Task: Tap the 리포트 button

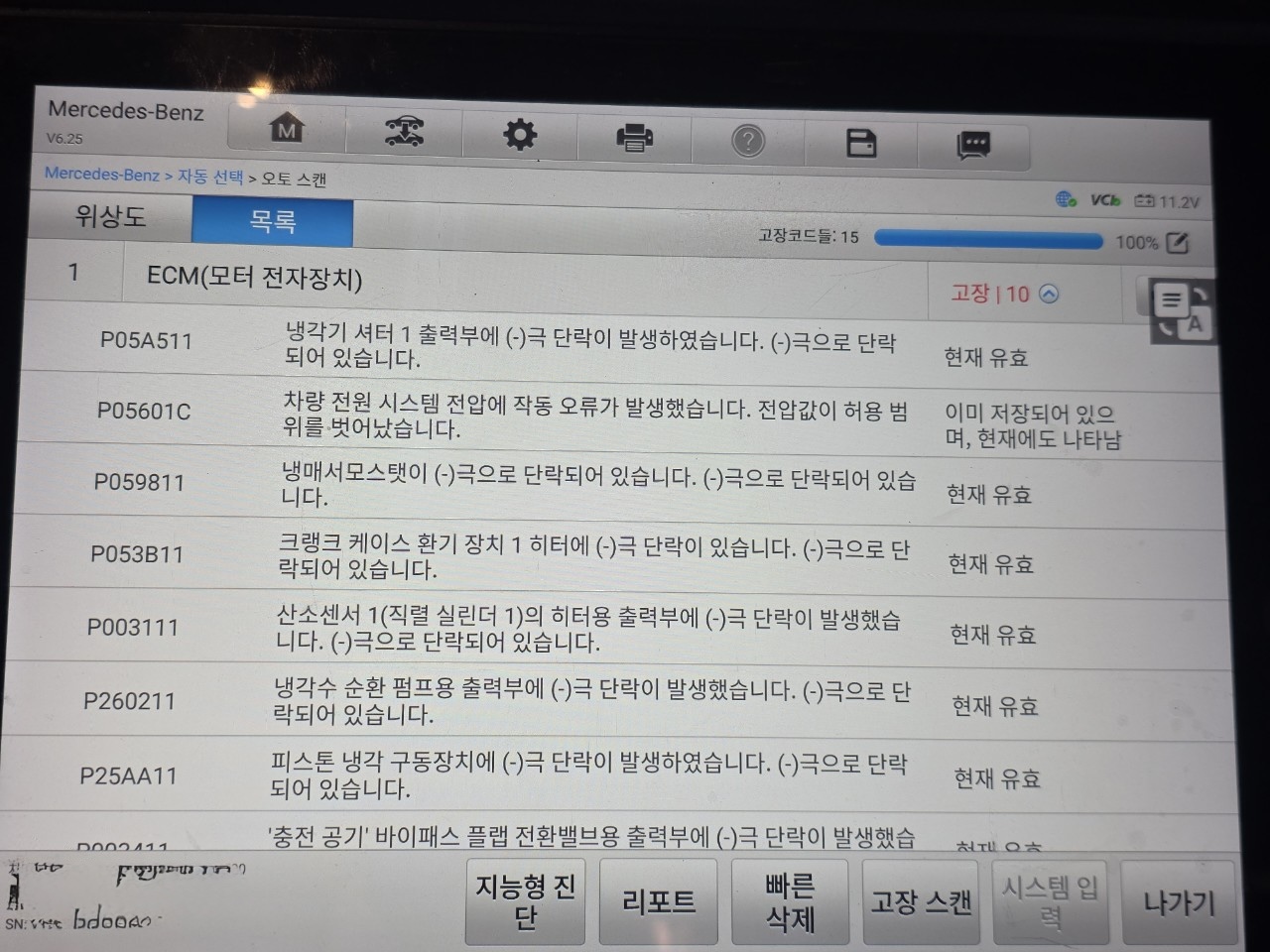Action: tap(658, 901)
